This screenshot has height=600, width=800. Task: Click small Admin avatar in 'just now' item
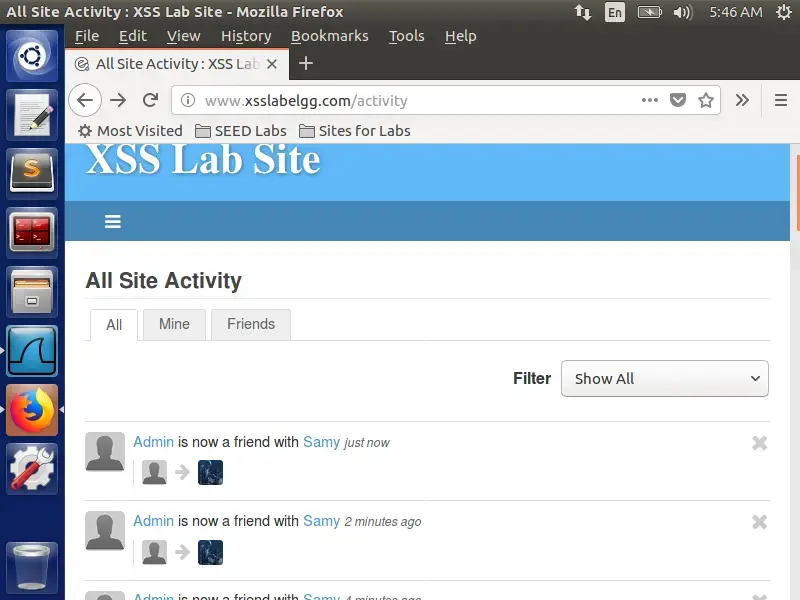coord(154,472)
